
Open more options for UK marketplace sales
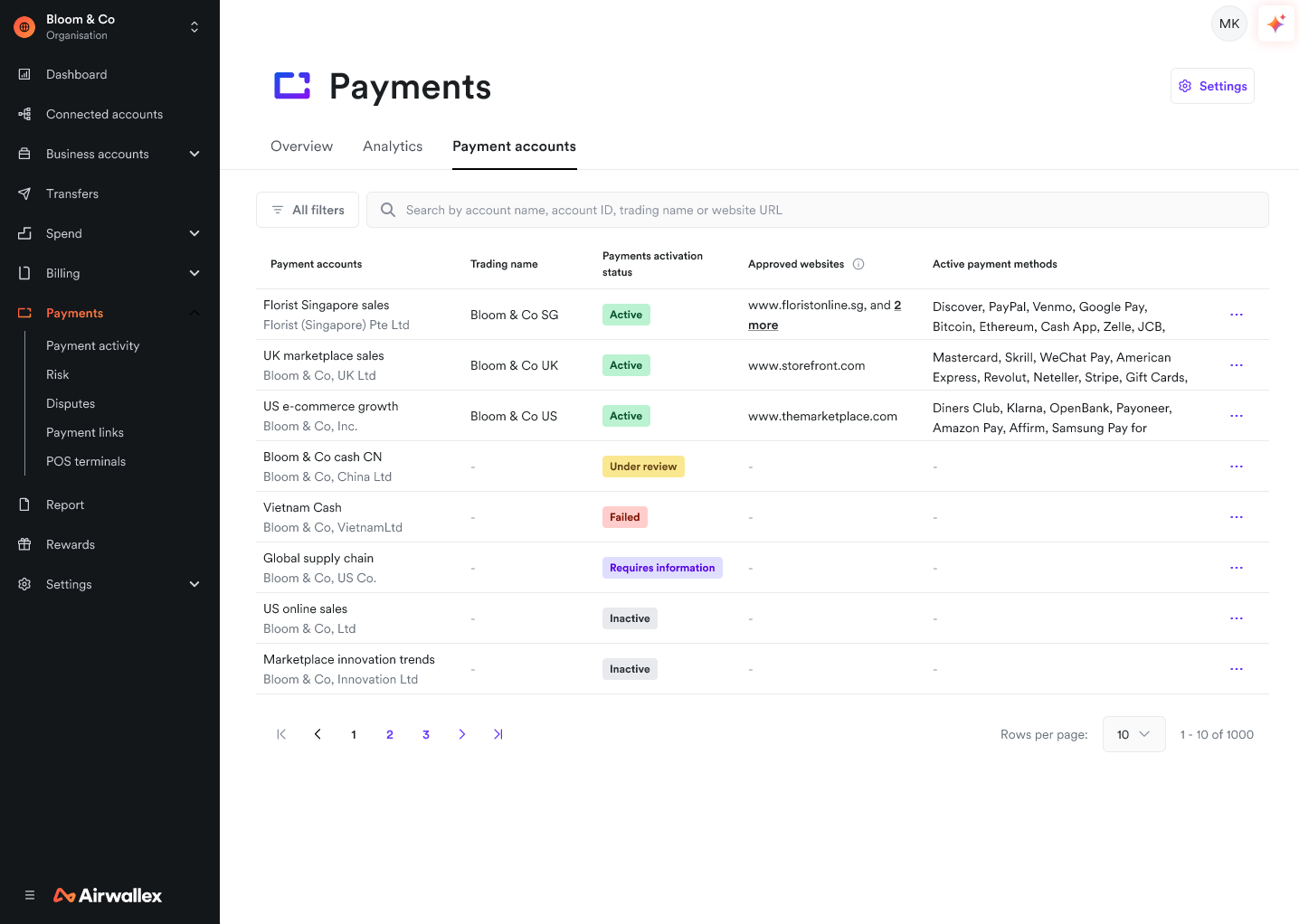[x=1237, y=365]
